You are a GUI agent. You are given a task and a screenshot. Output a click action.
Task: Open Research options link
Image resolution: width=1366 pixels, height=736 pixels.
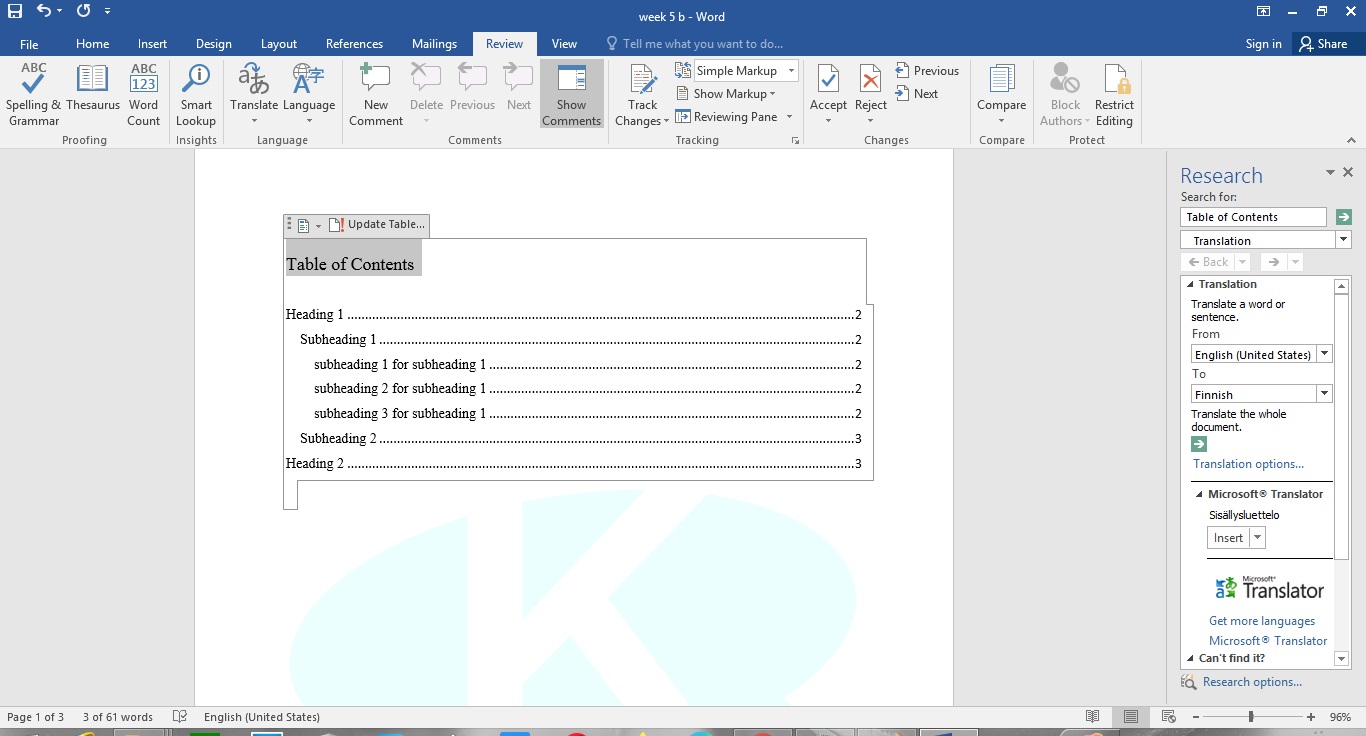point(1252,682)
